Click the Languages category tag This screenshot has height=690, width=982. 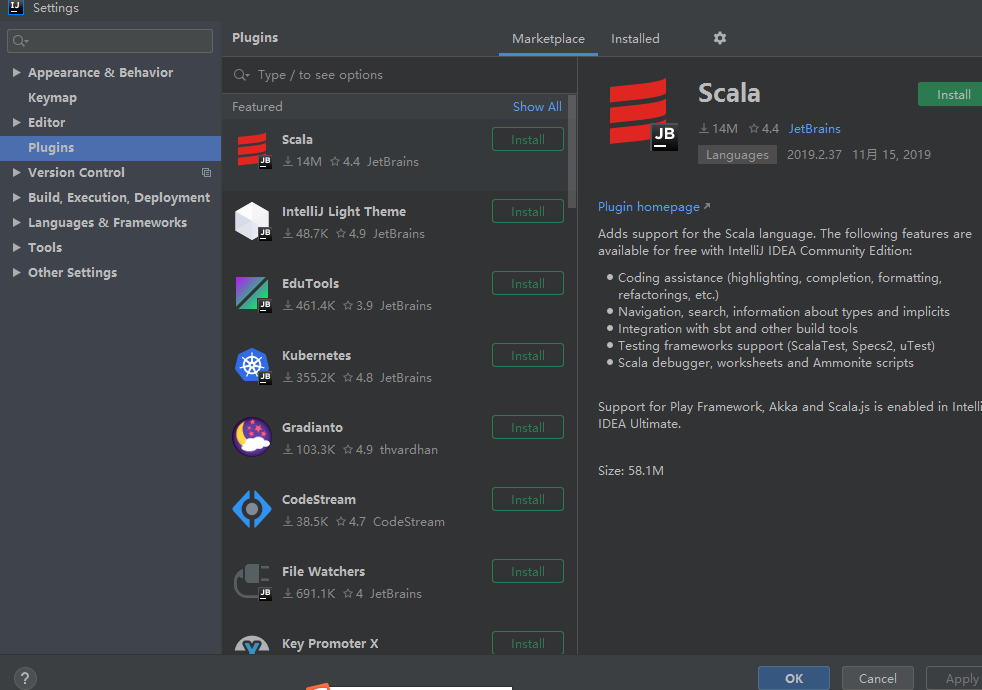pos(737,155)
